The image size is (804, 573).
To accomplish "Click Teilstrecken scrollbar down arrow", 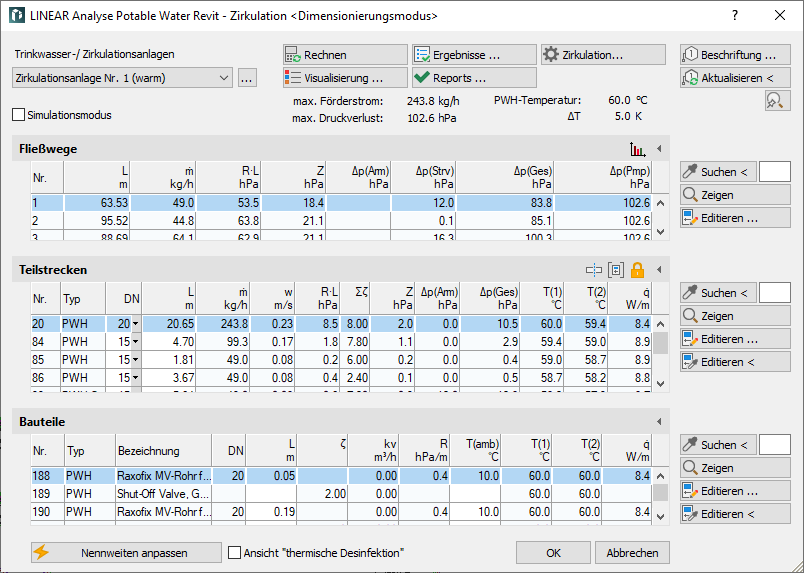I will coord(660,384).
